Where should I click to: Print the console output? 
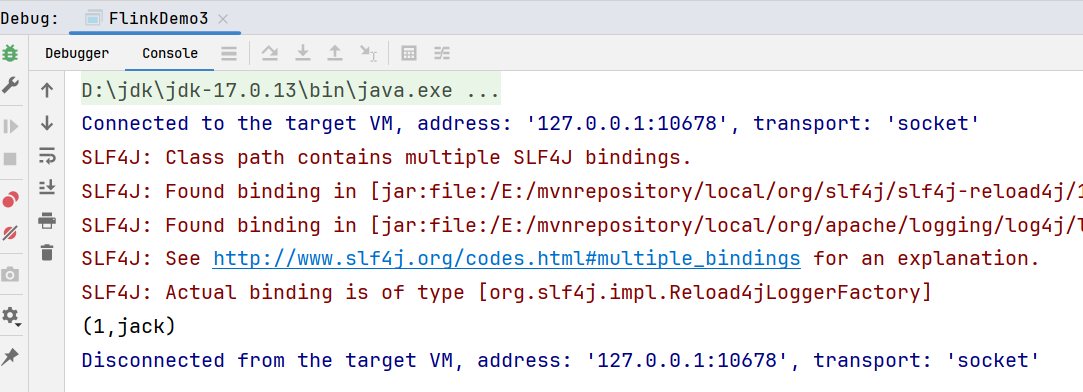(47, 221)
